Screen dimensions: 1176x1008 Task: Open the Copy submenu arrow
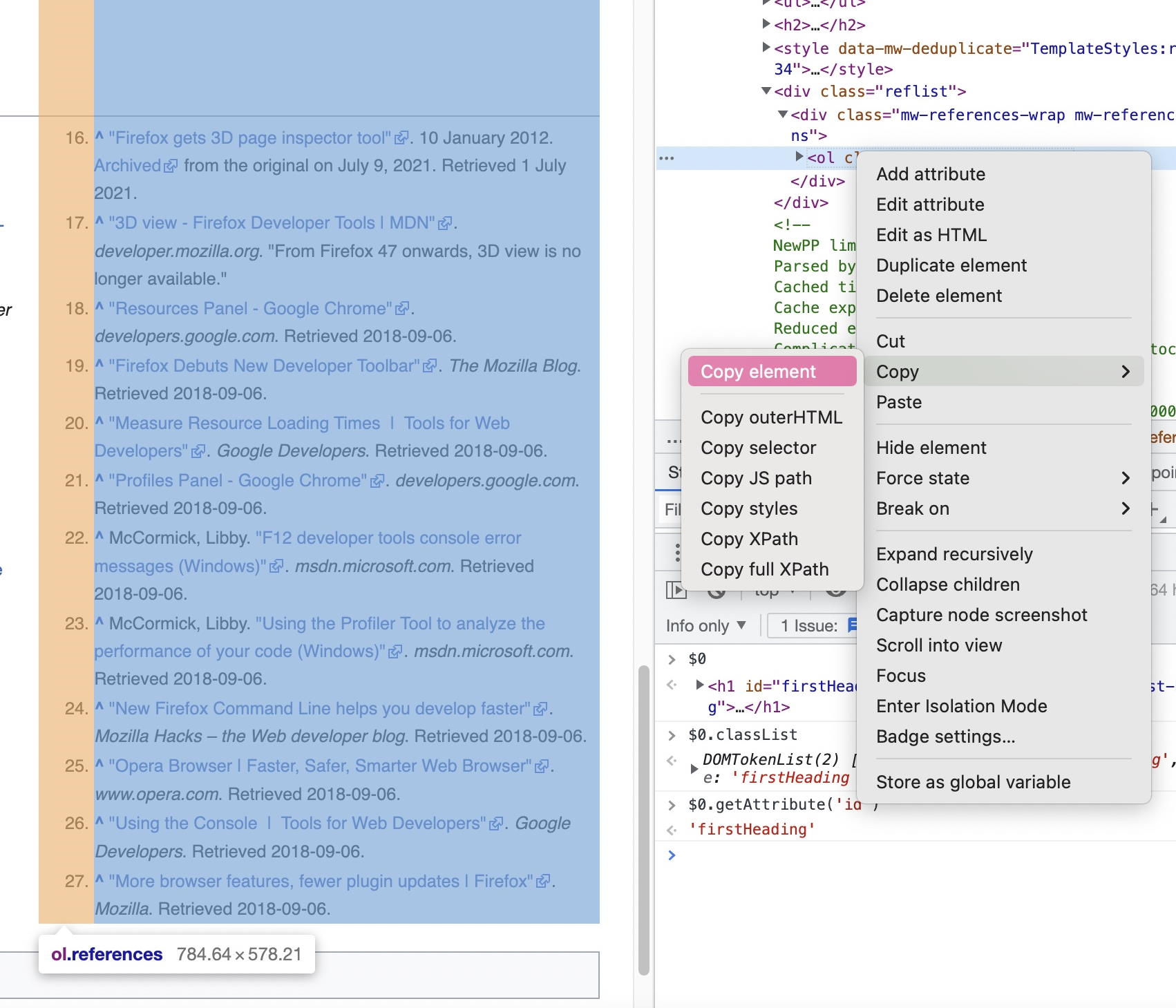[1126, 372]
